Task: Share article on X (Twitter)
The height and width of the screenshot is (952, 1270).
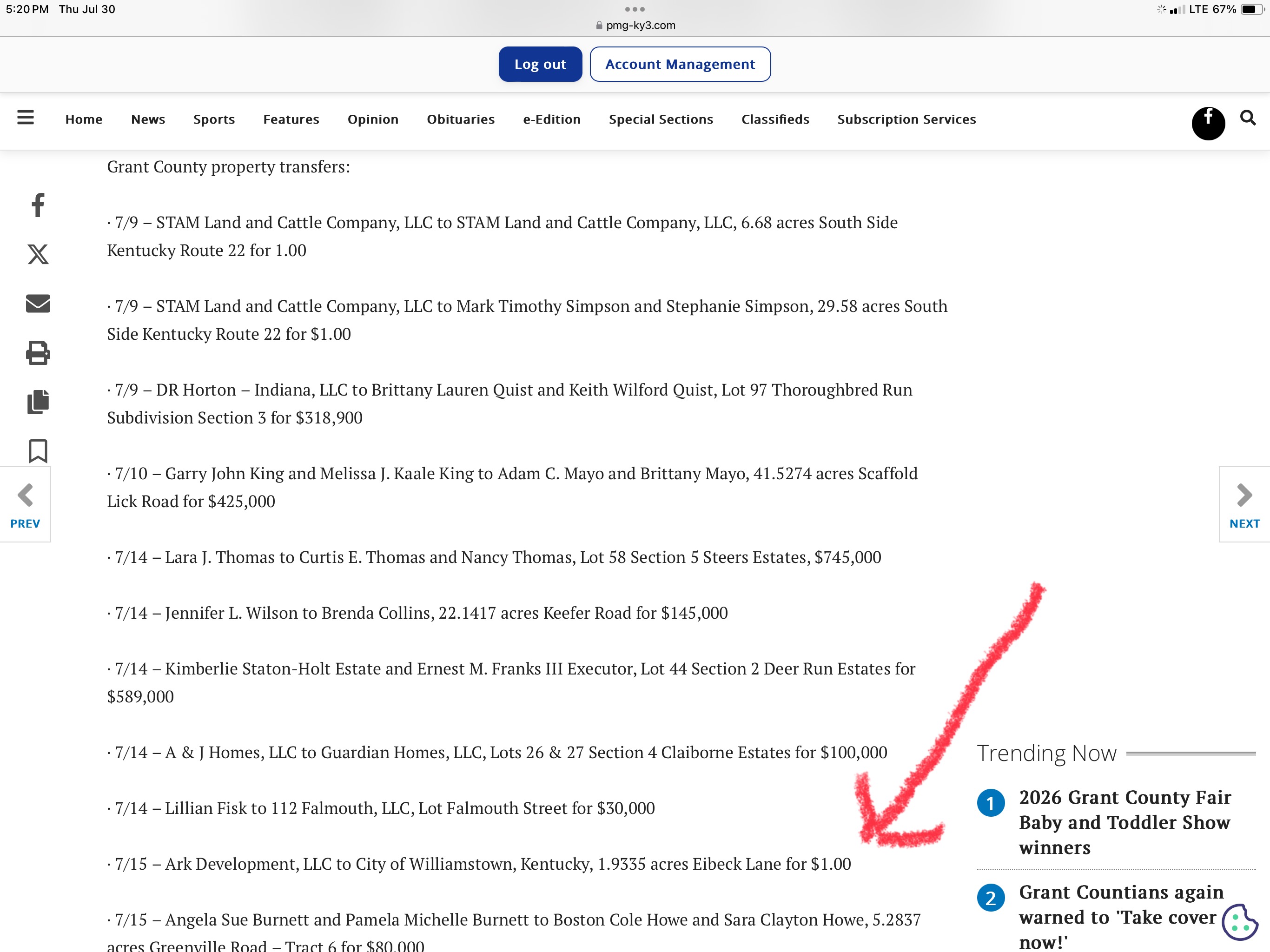Action: tap(38, 254)
